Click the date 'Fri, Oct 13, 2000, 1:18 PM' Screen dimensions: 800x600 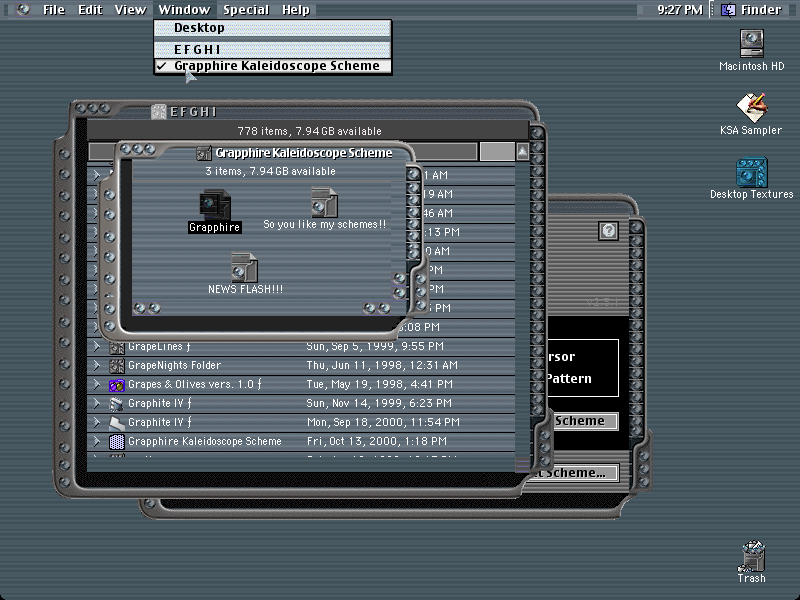(x=377, y=441)
